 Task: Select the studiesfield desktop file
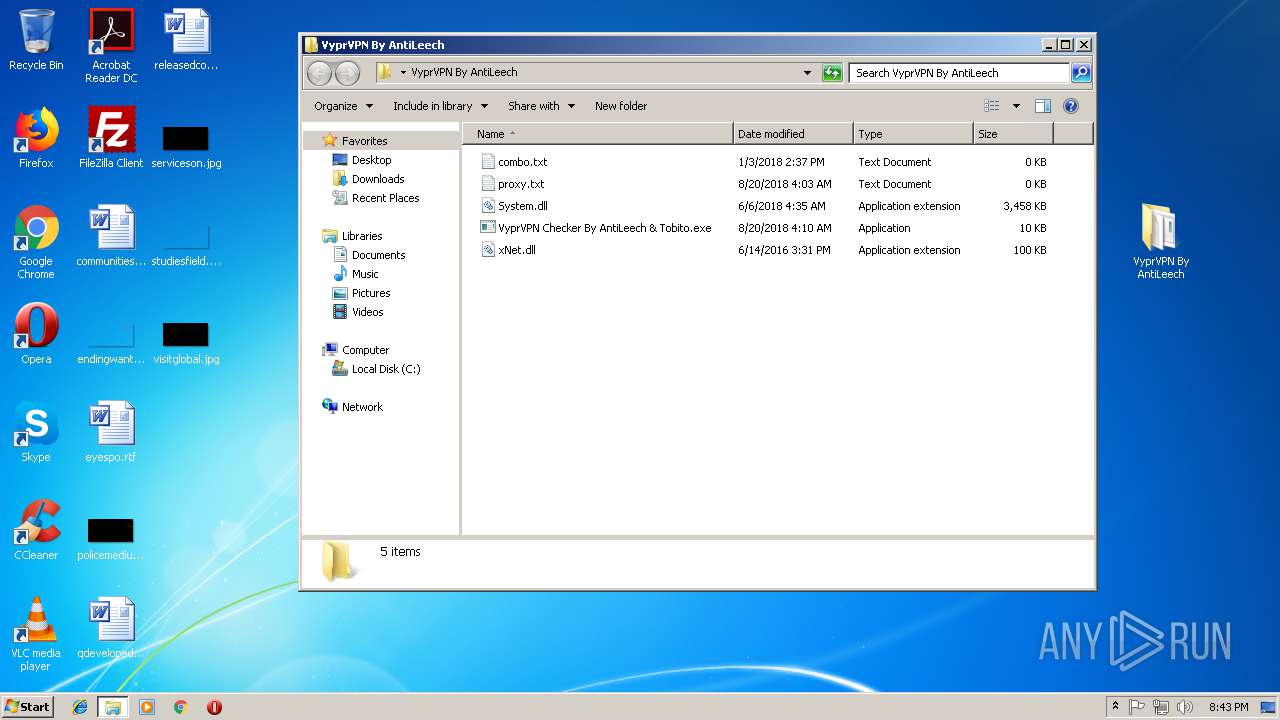[186, 246]
